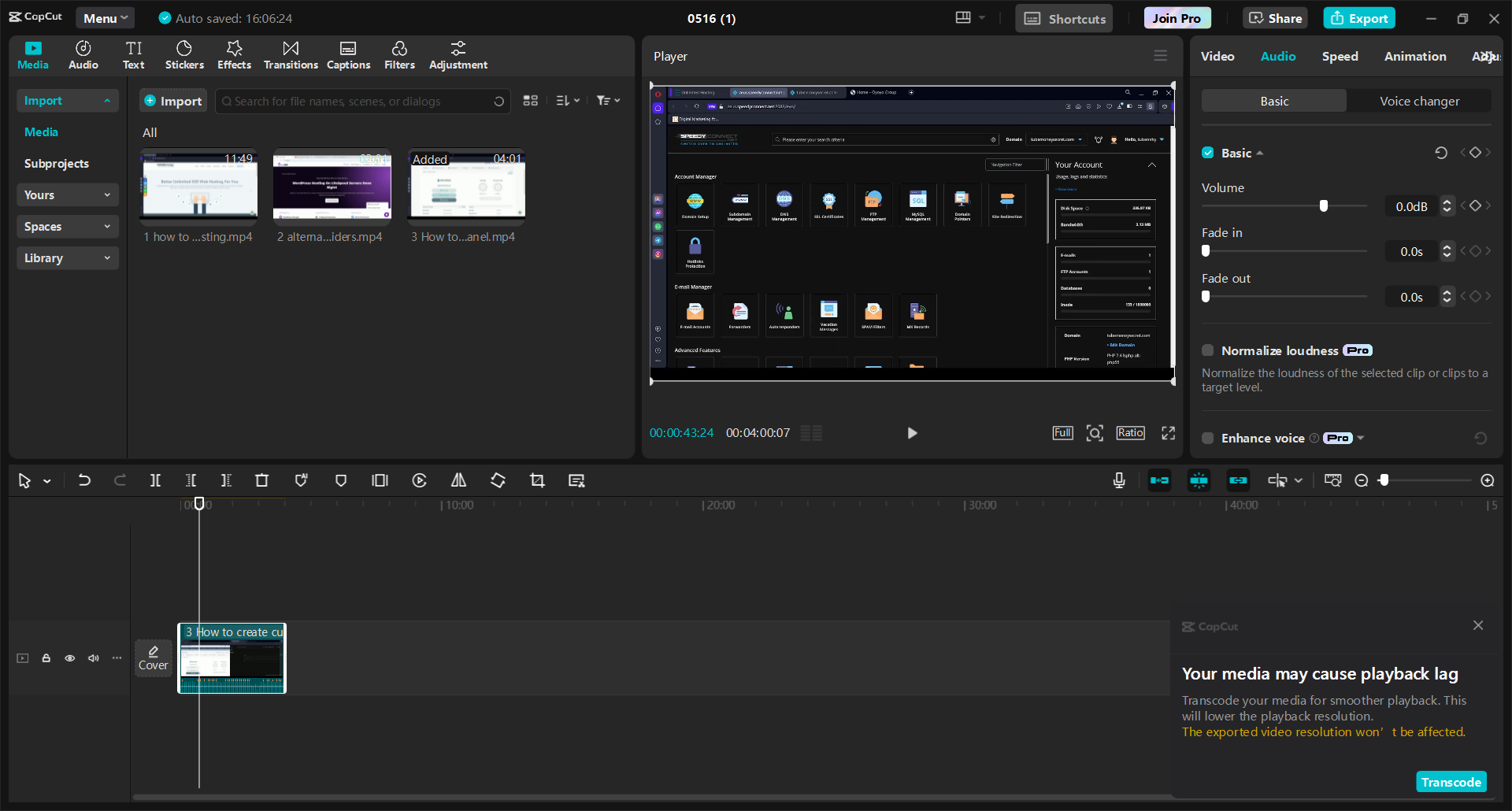Reset the Basic audio settings
The width and height of the screenshot is (1512, 811).
(x=1441, y=153)
